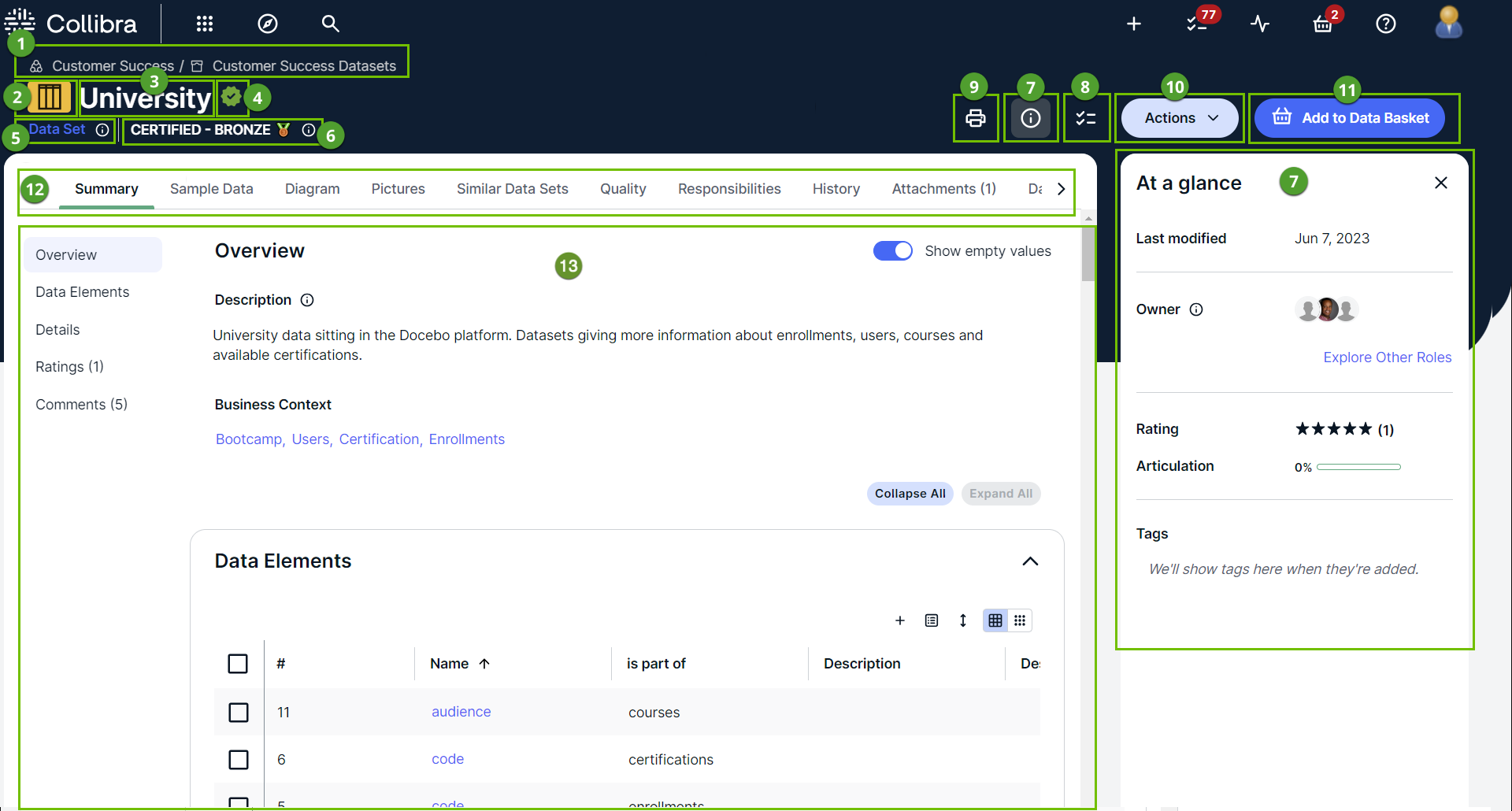Open the checklist icon next to info
This screenshot has height=811, width=1512.
tap(1086, 118)
